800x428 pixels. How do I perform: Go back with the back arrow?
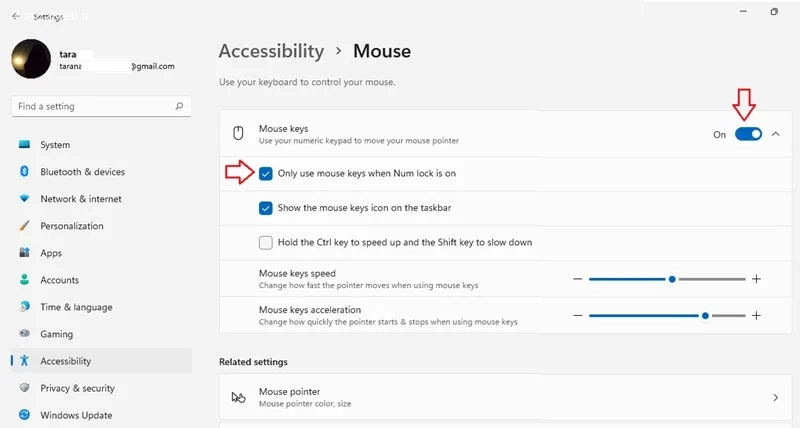(x=16, y=16)
